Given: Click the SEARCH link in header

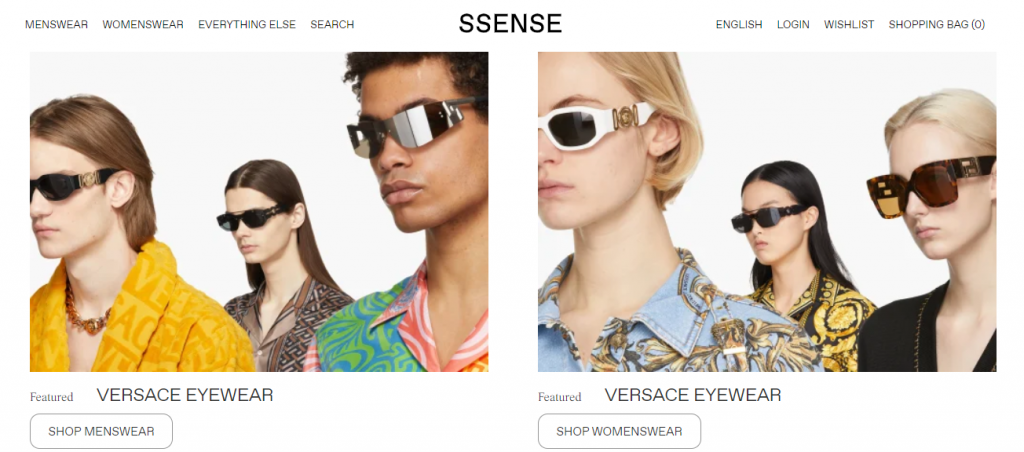Looking at the screenshot, I should (x=332, y=25).
